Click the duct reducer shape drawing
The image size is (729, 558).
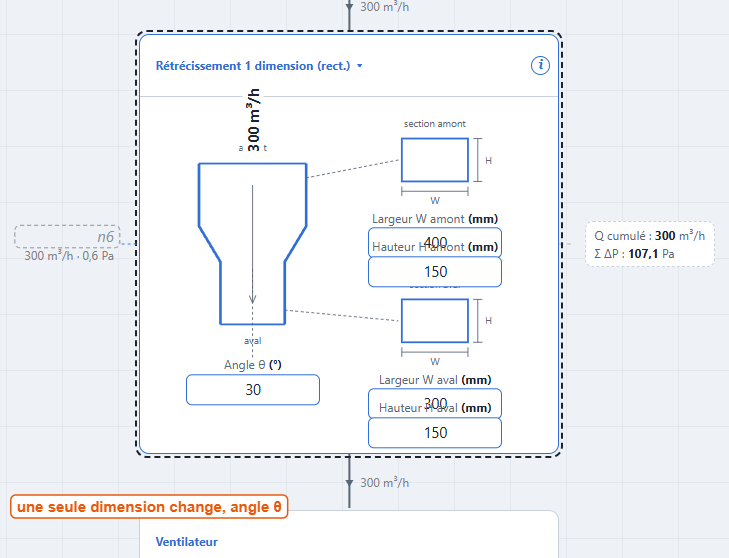(x=252, y=244)
